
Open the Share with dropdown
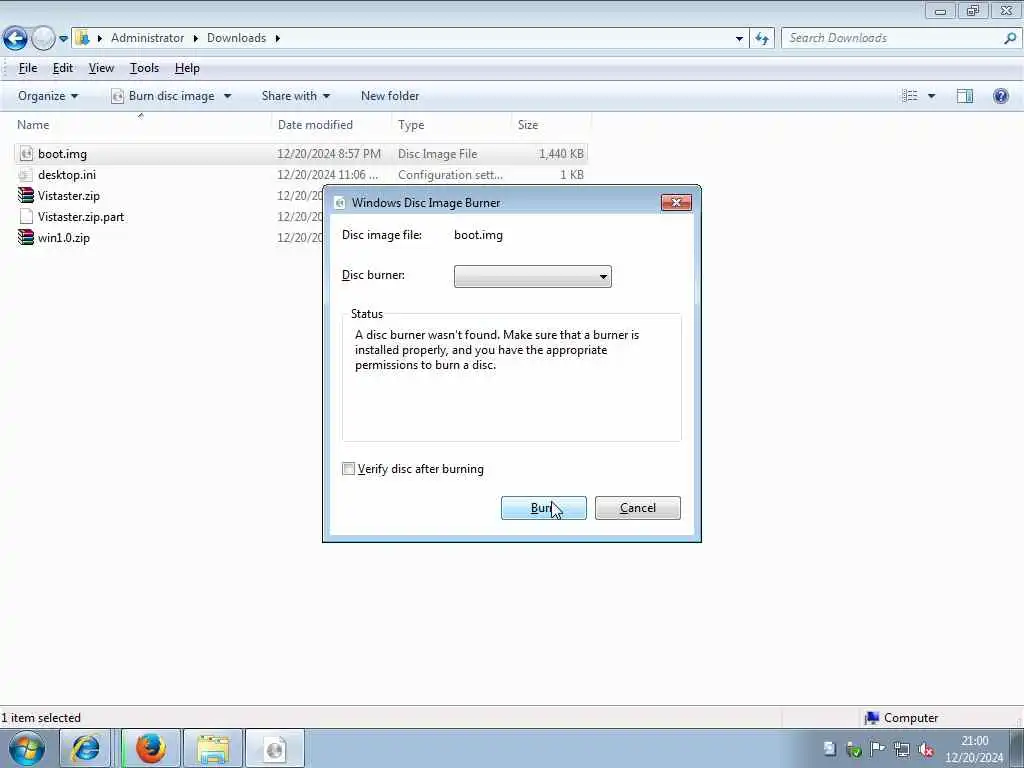296,96
